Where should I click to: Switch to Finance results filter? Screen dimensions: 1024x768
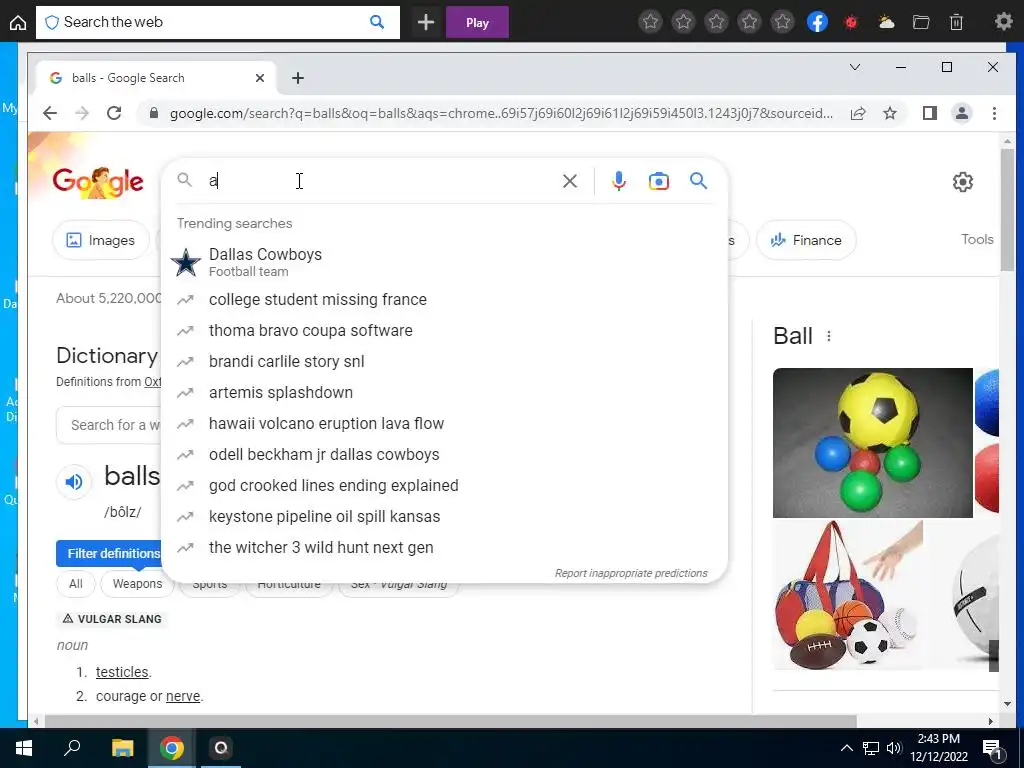coord(806,240)
